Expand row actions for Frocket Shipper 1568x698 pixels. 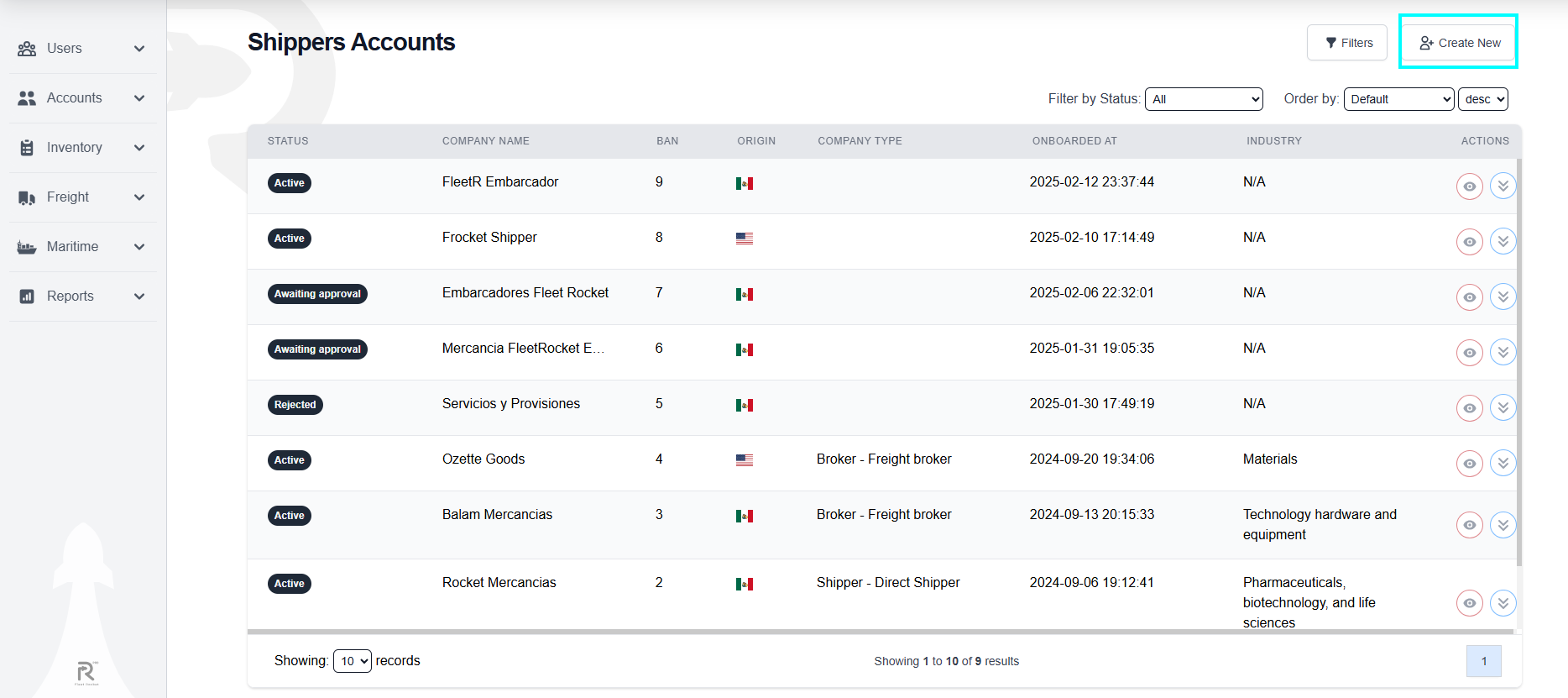click(x=1503, y=241)
